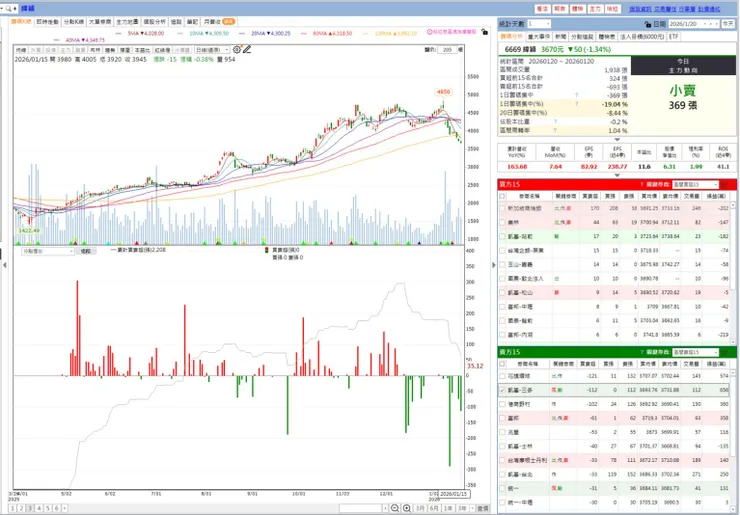Open the 日期 date picker dropdown
740x515 pixels.
point(706,24)
